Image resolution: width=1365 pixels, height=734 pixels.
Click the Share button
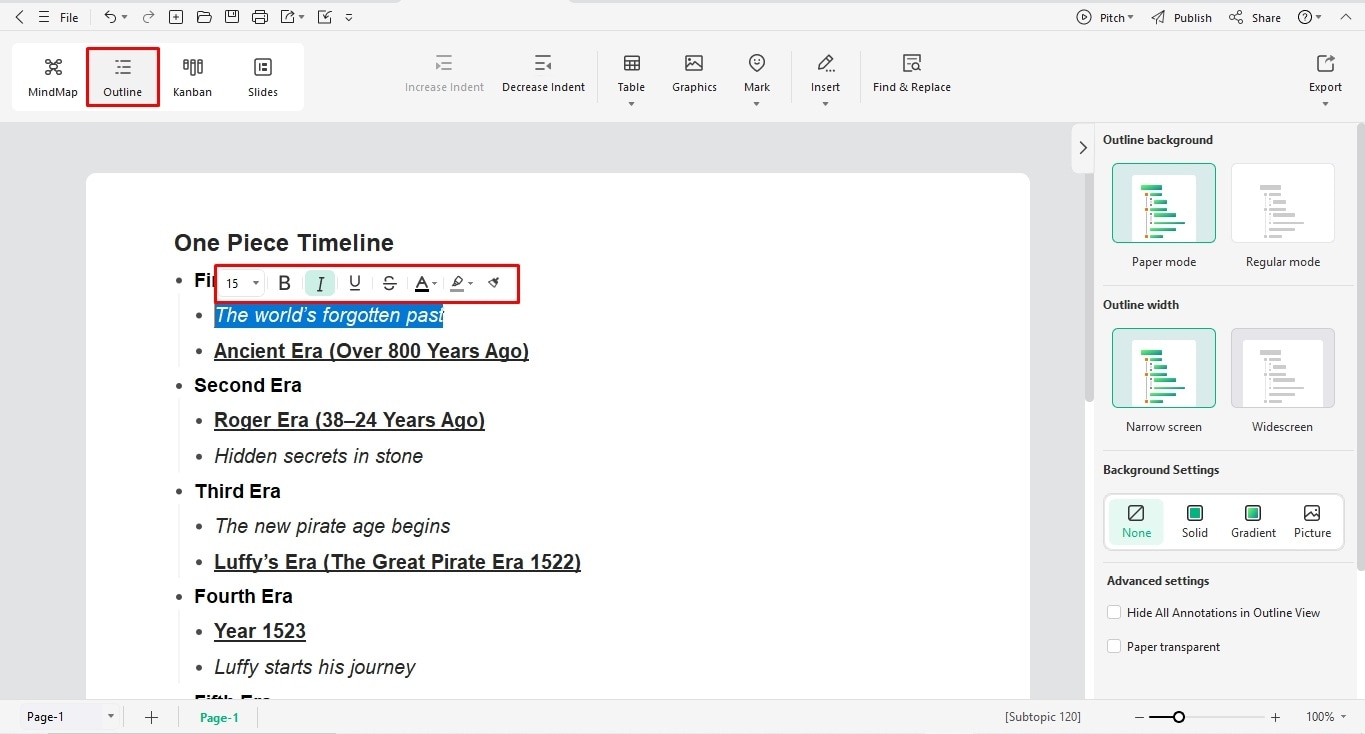[1255, 17]
